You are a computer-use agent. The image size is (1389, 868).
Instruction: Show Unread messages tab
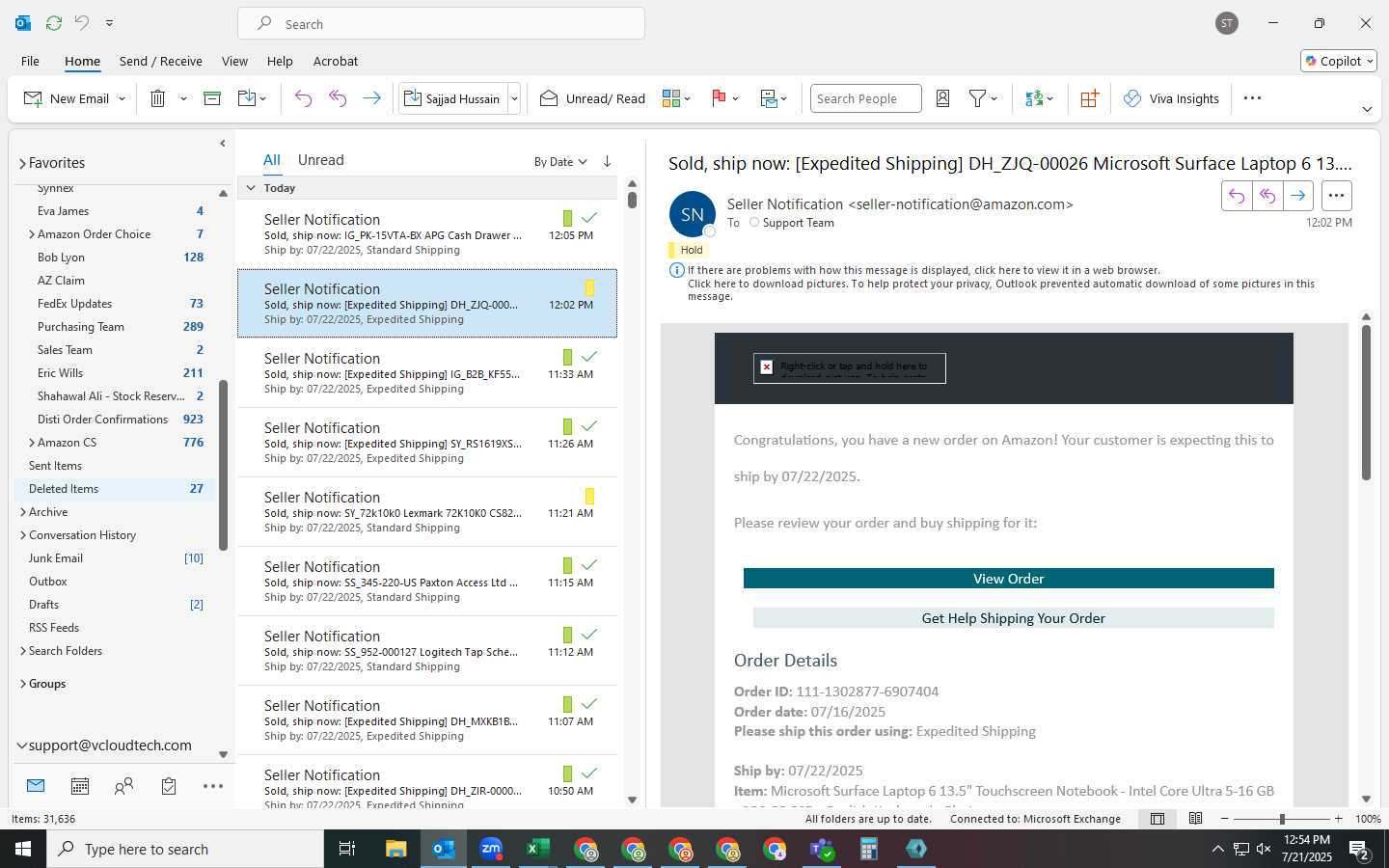point(321,160)
